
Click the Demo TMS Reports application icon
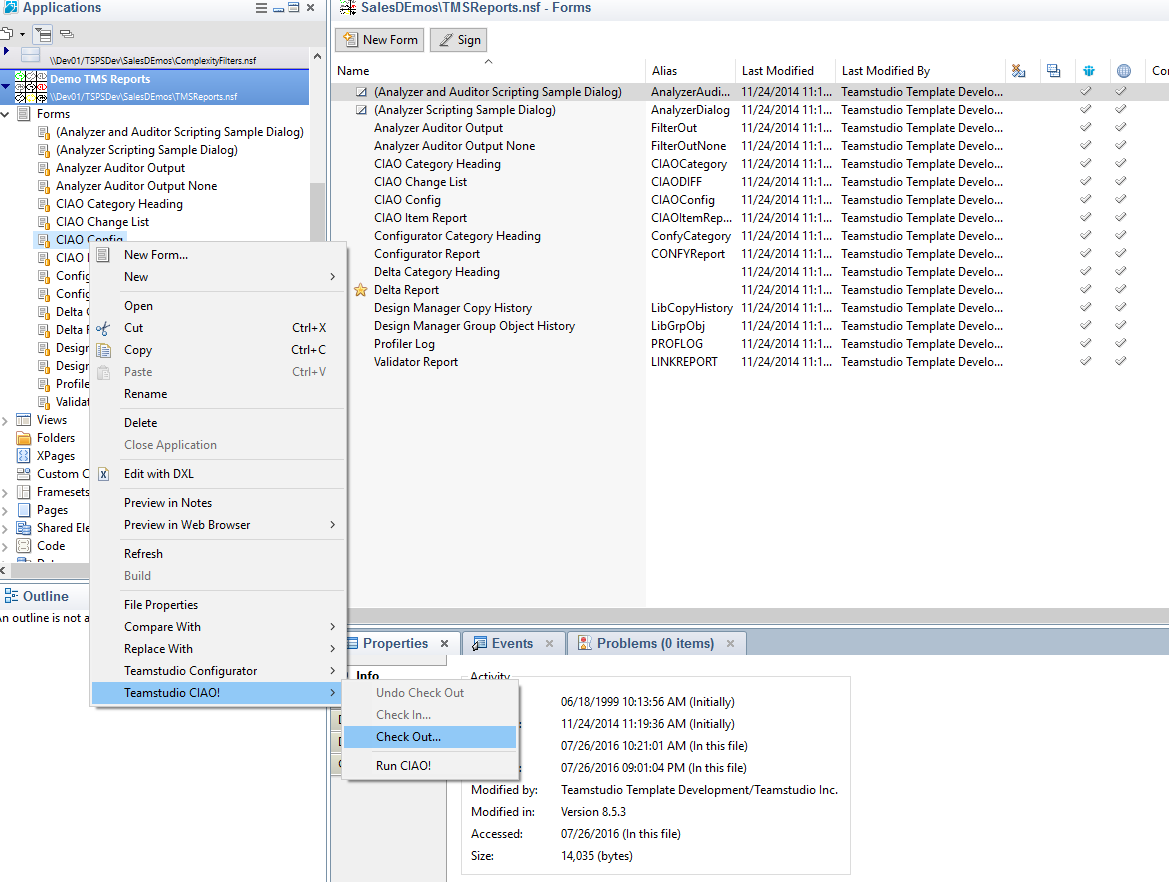pyautogui.click(x=31, y=87)
